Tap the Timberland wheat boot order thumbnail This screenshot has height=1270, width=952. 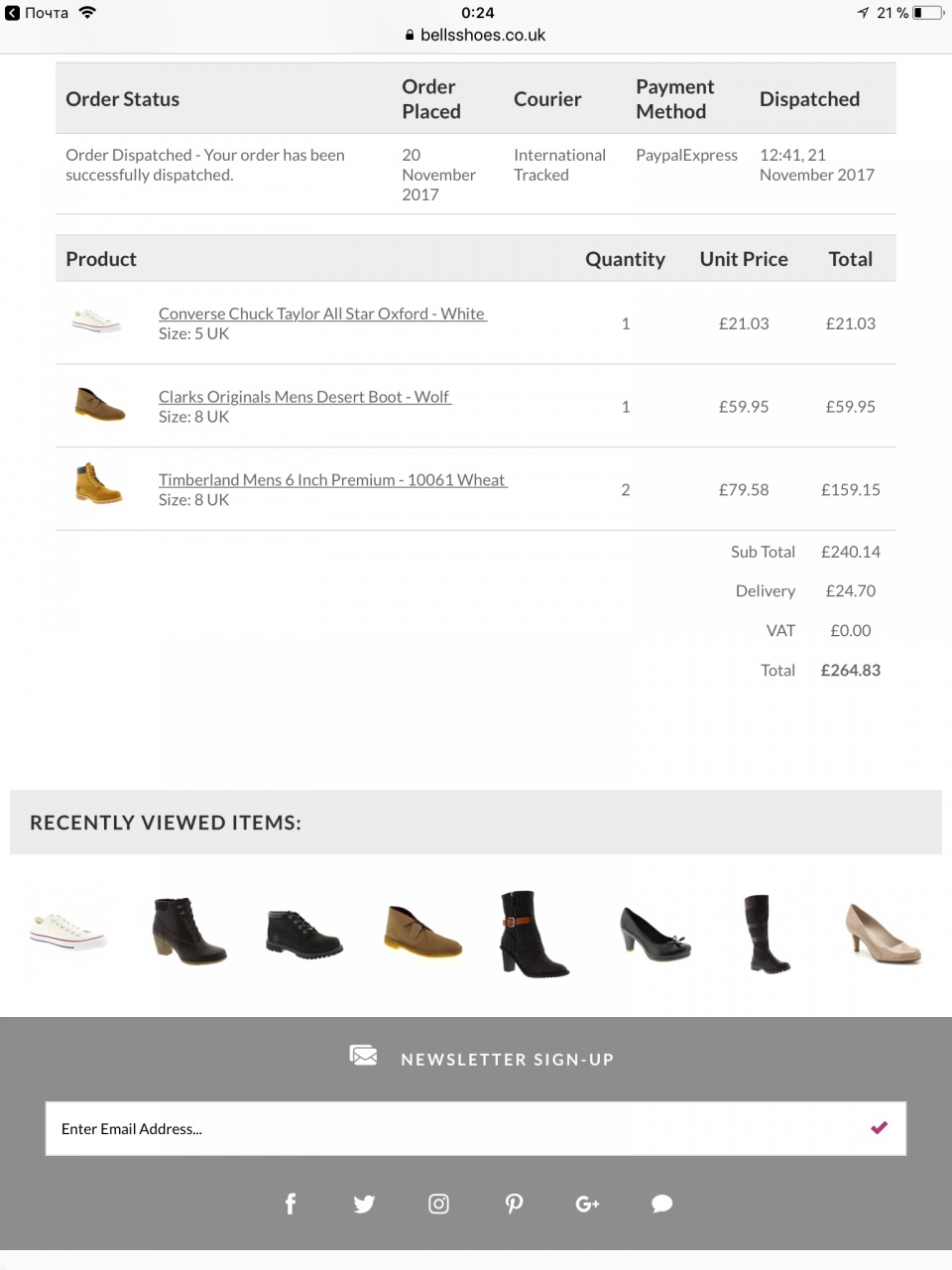[98, 484]
